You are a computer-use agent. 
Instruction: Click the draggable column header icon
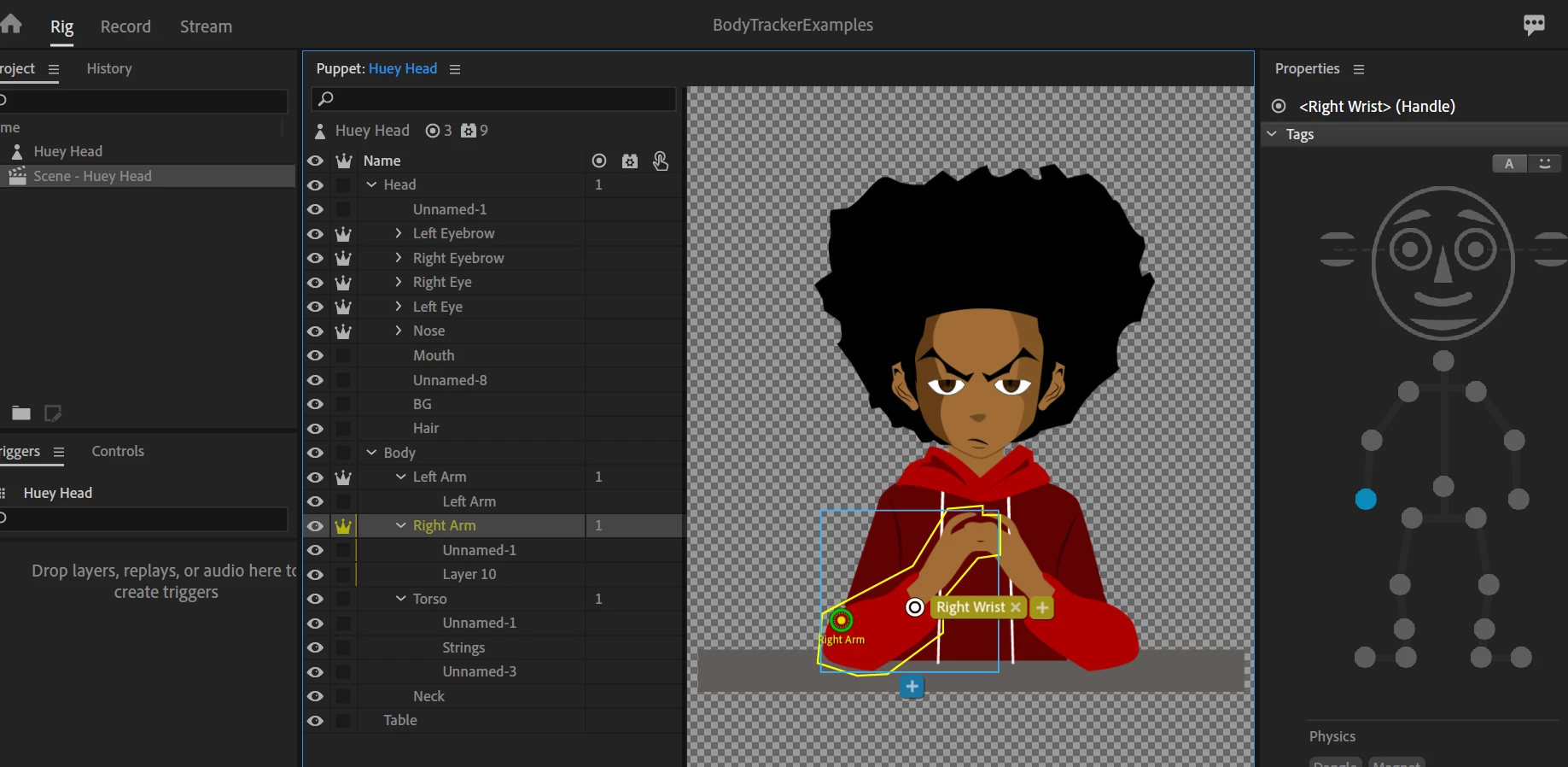pyautogui.click(x=661, y=161)
